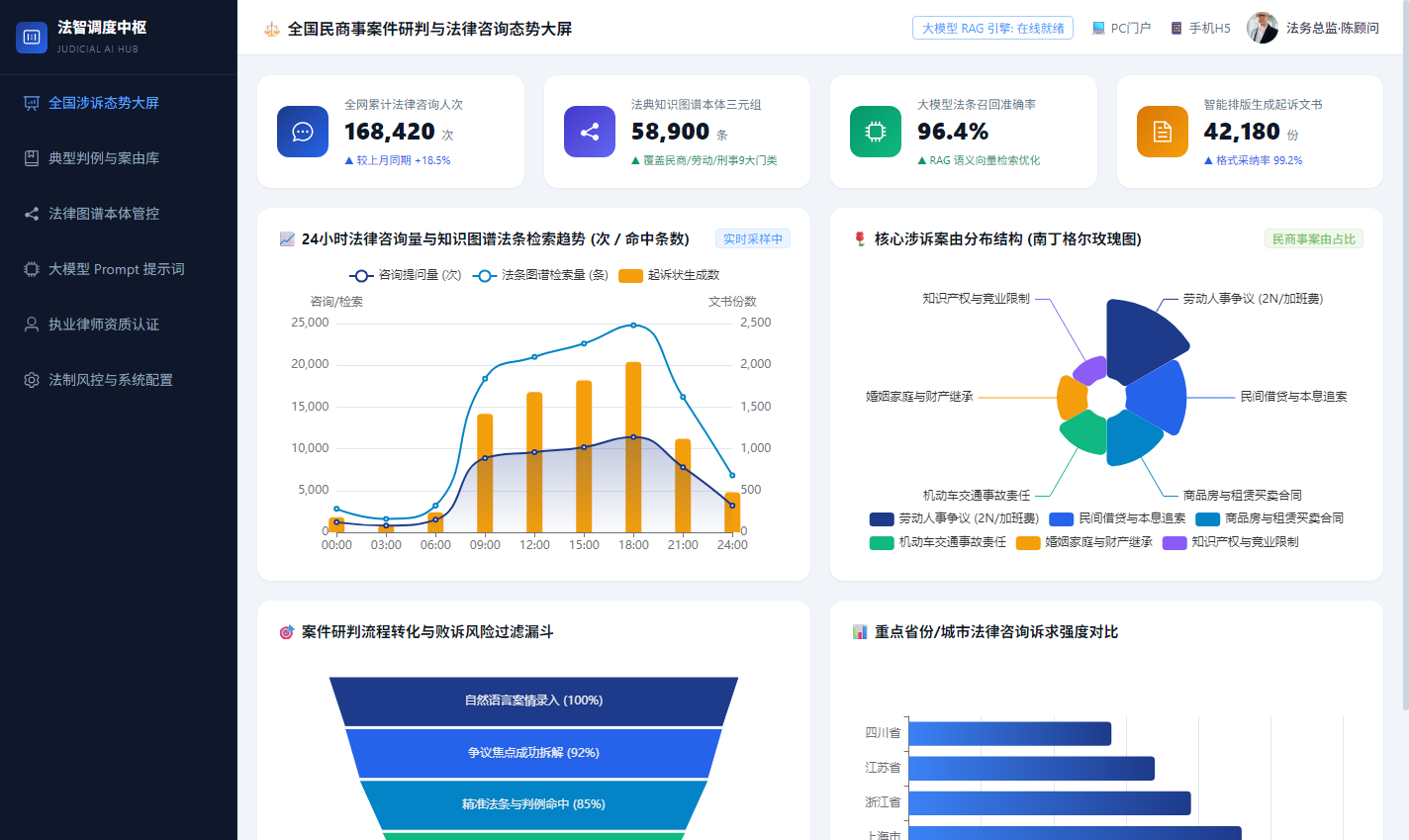Image resolution: width=1409 pixels, height=840 pixels.
Task: Click the 四川省 horizontal bar
Action: (x=1010, y=734)
